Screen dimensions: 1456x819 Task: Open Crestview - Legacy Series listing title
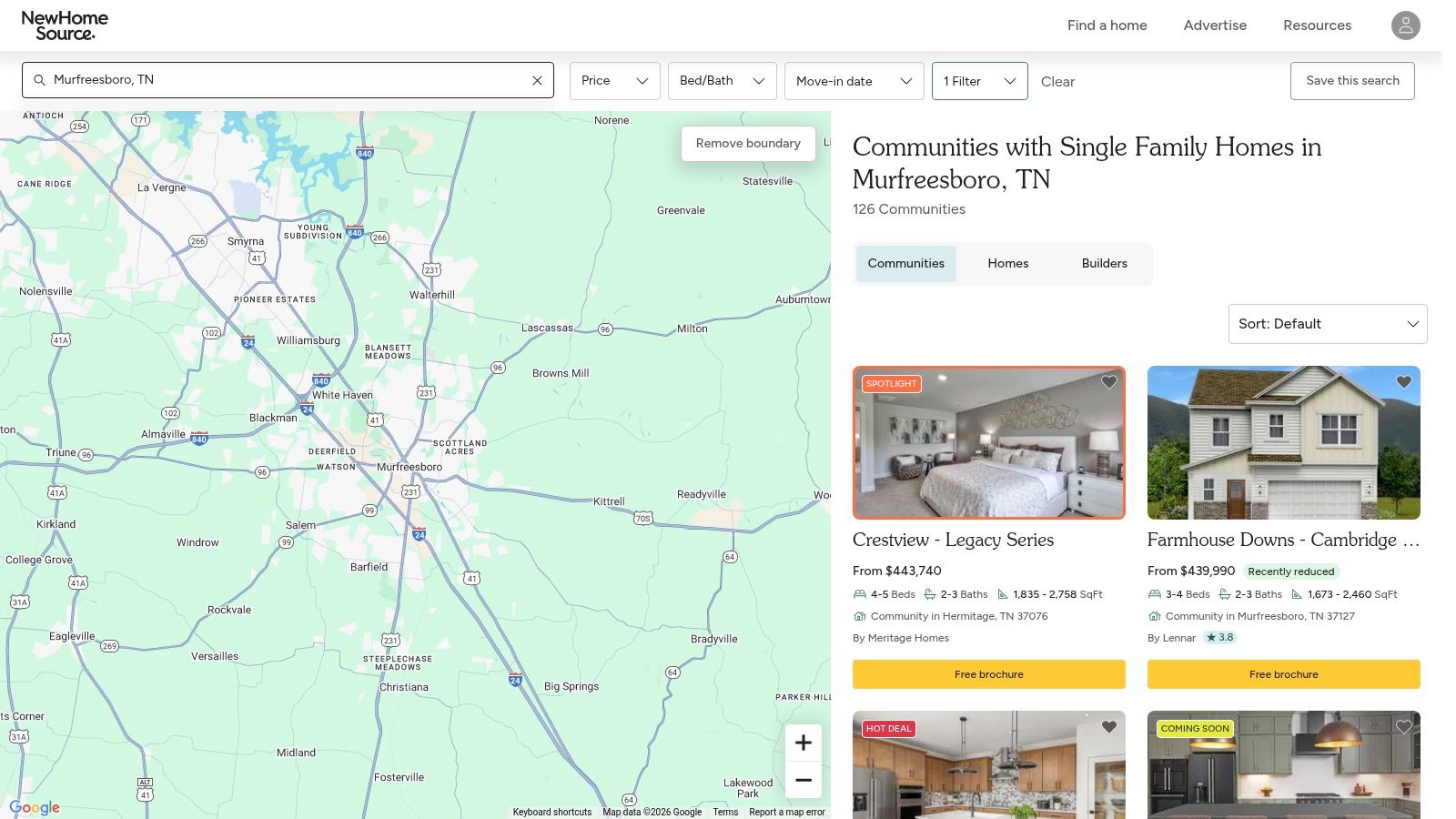[953, 540]
